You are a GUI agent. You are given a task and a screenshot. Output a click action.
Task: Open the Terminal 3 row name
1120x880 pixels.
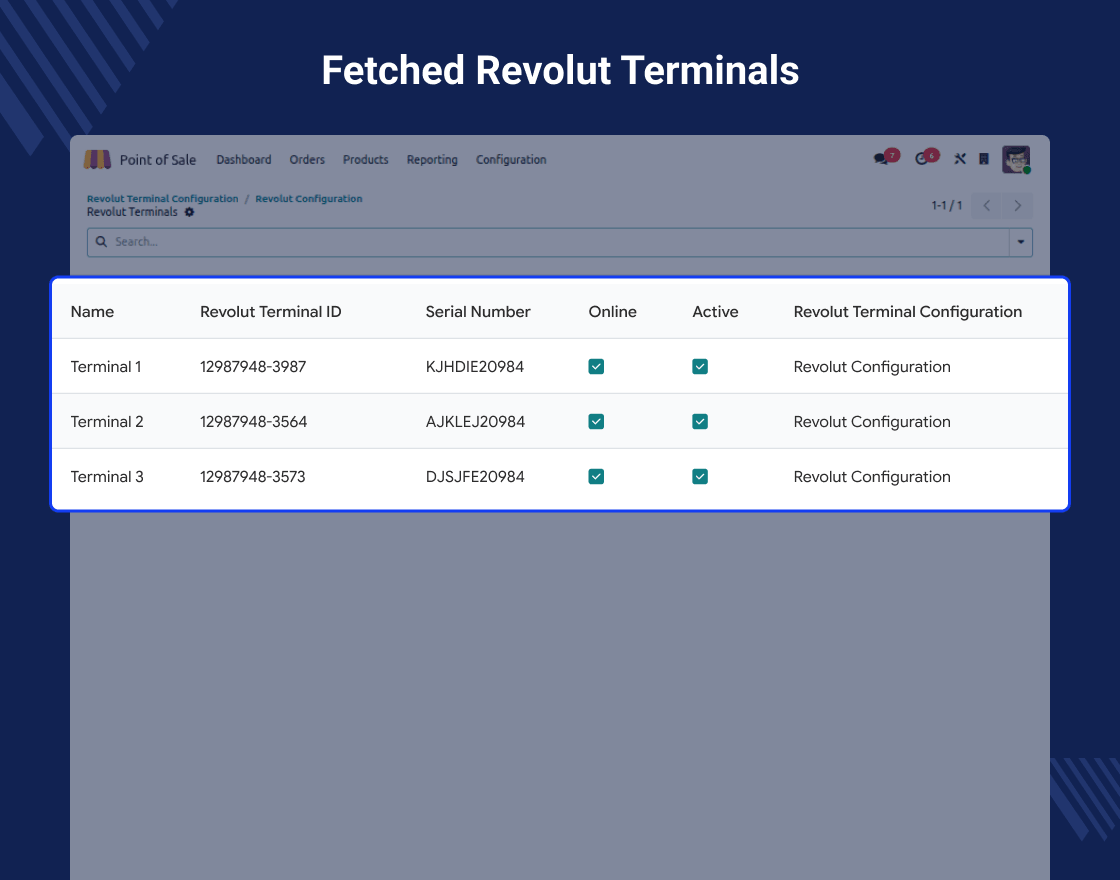coord(107,476)
